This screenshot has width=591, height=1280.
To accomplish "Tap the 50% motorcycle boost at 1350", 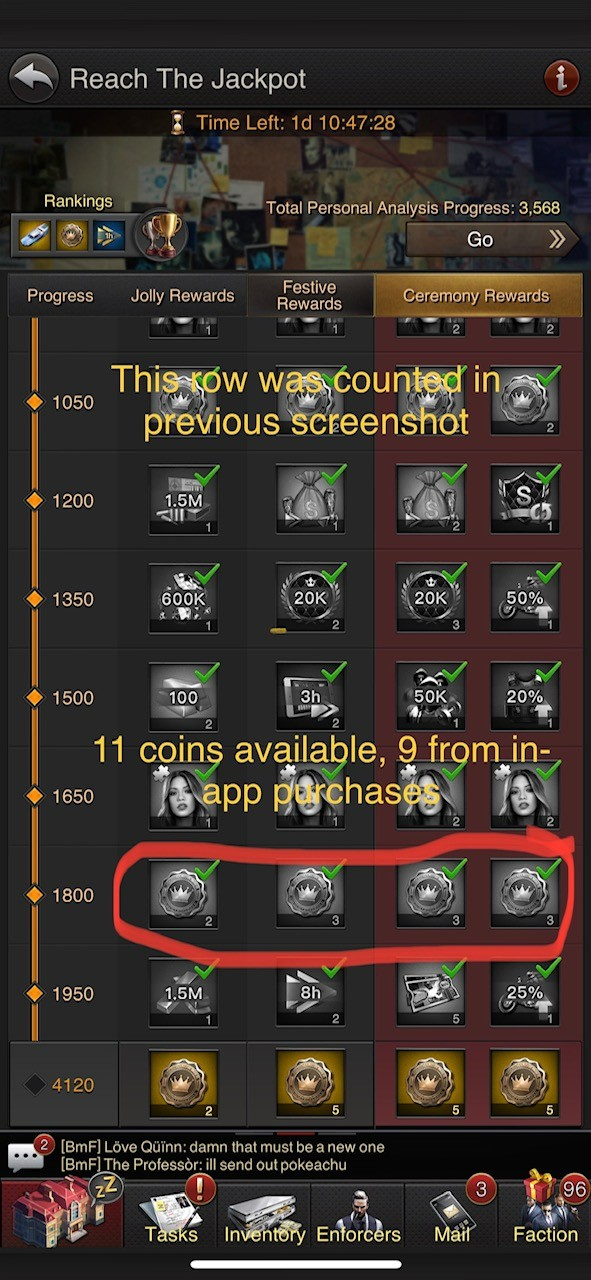I will click(525, 600).
